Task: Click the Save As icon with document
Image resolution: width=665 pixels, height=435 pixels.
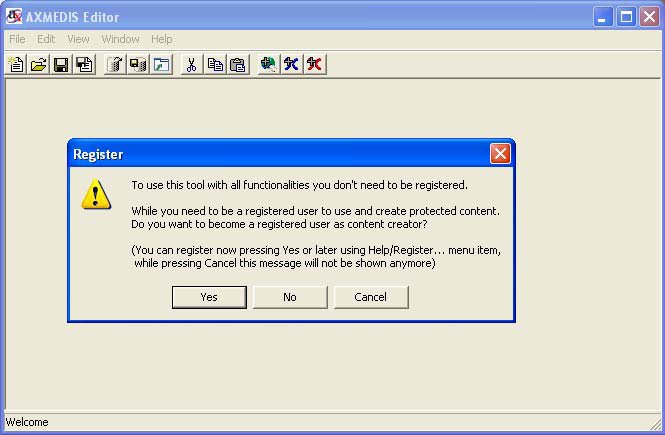Action: tap(84, 65)
